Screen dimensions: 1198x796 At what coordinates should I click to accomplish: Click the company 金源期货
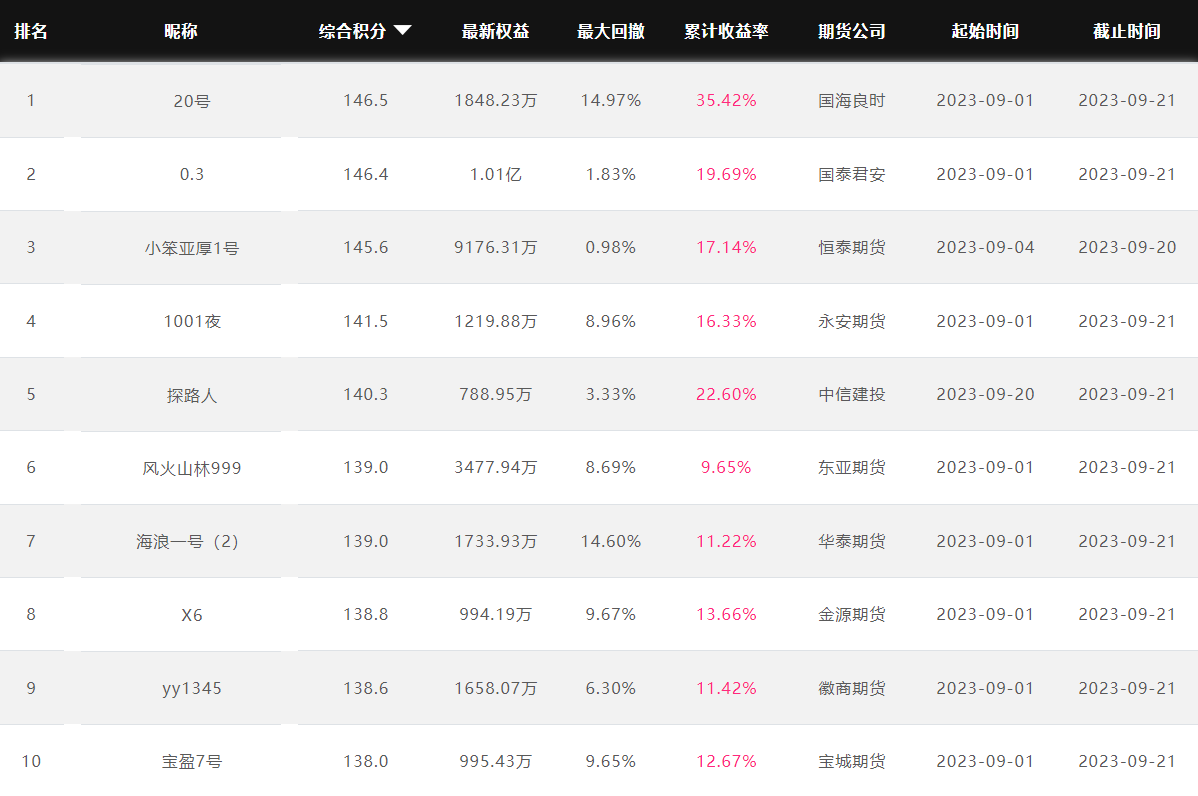tap(852, 614)
